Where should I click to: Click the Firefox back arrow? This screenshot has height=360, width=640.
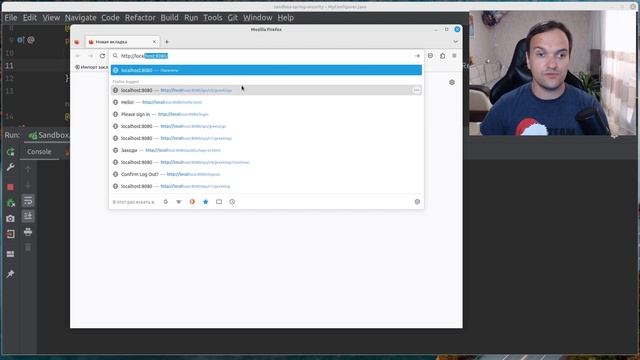78,56
